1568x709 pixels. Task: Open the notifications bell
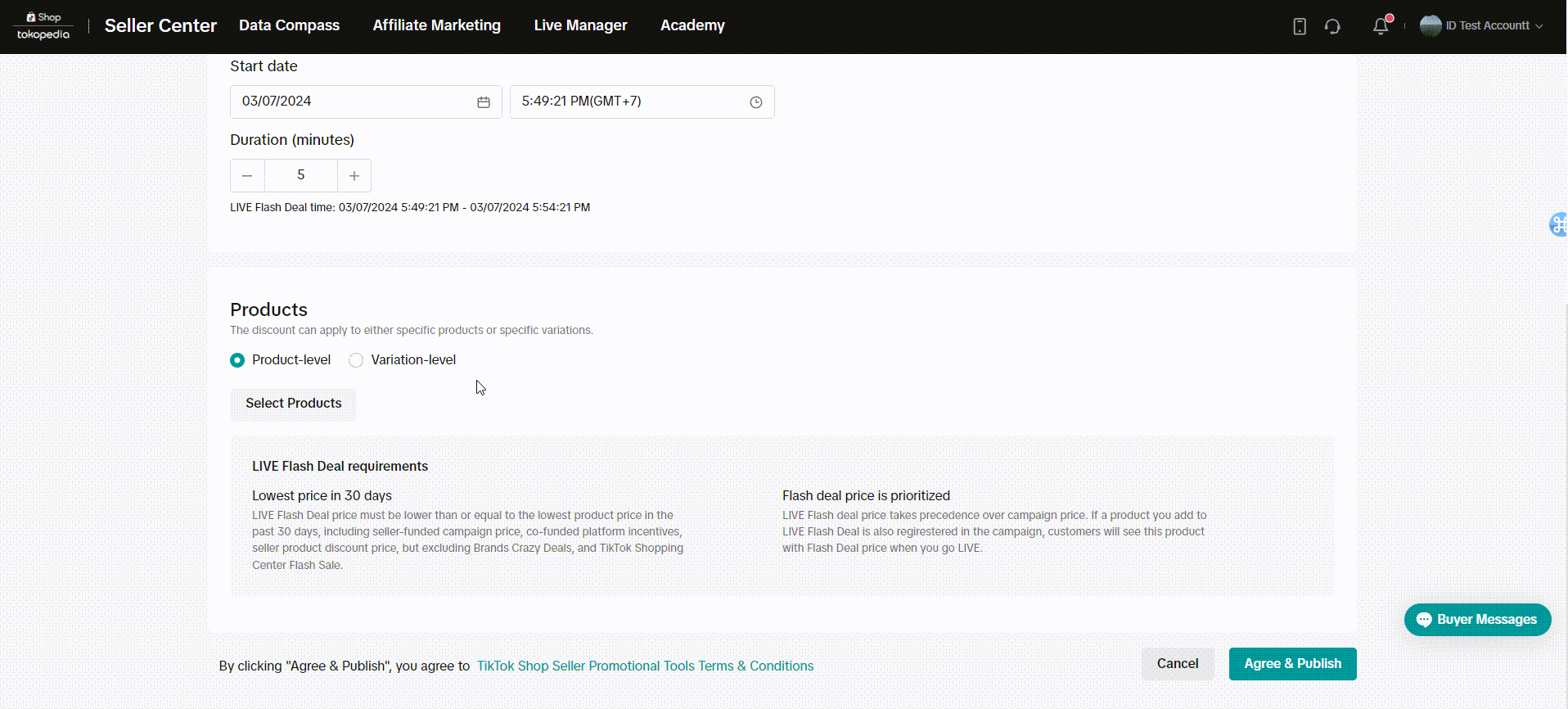point(1381,26)
